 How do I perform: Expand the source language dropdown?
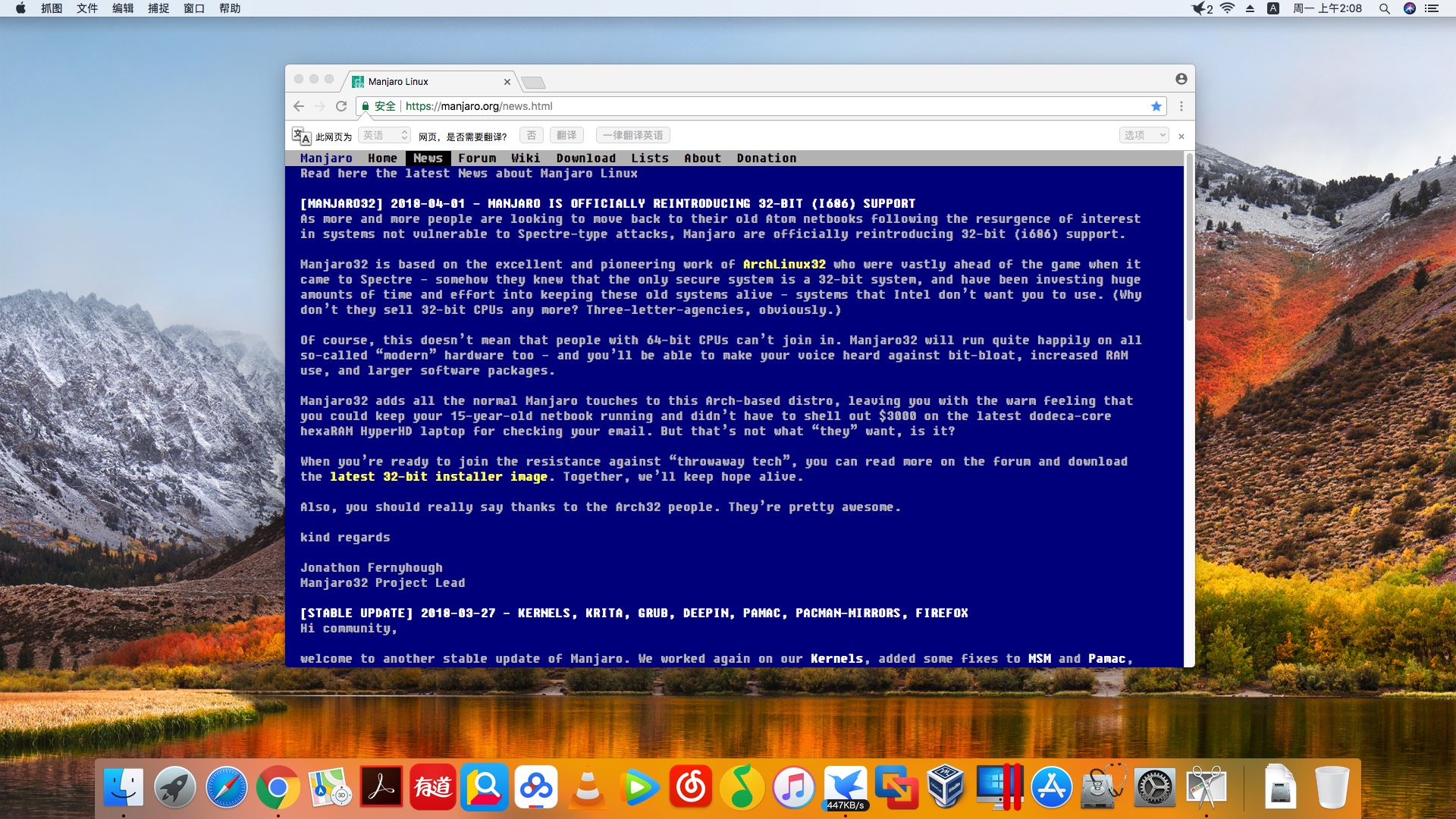coord(384,136)
